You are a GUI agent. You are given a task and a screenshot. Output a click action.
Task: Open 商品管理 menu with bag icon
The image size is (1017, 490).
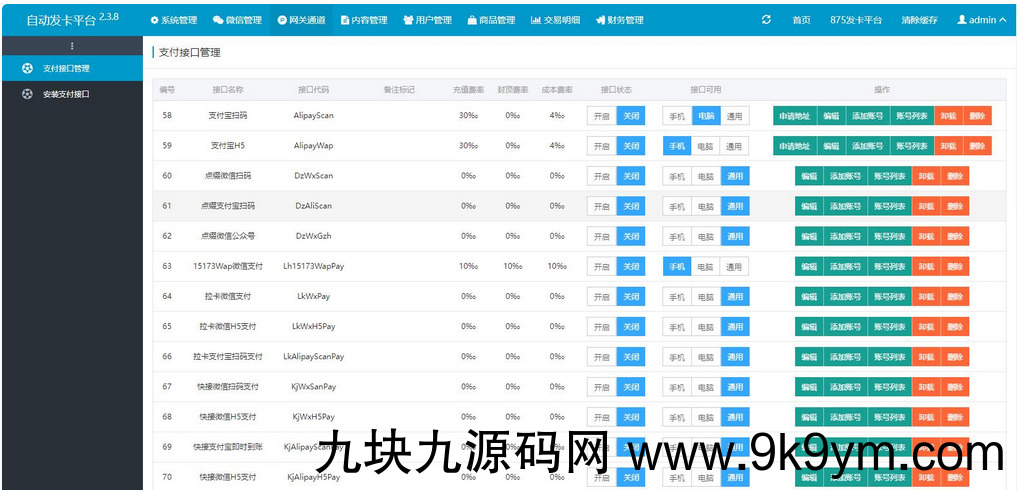pos(491,20)
